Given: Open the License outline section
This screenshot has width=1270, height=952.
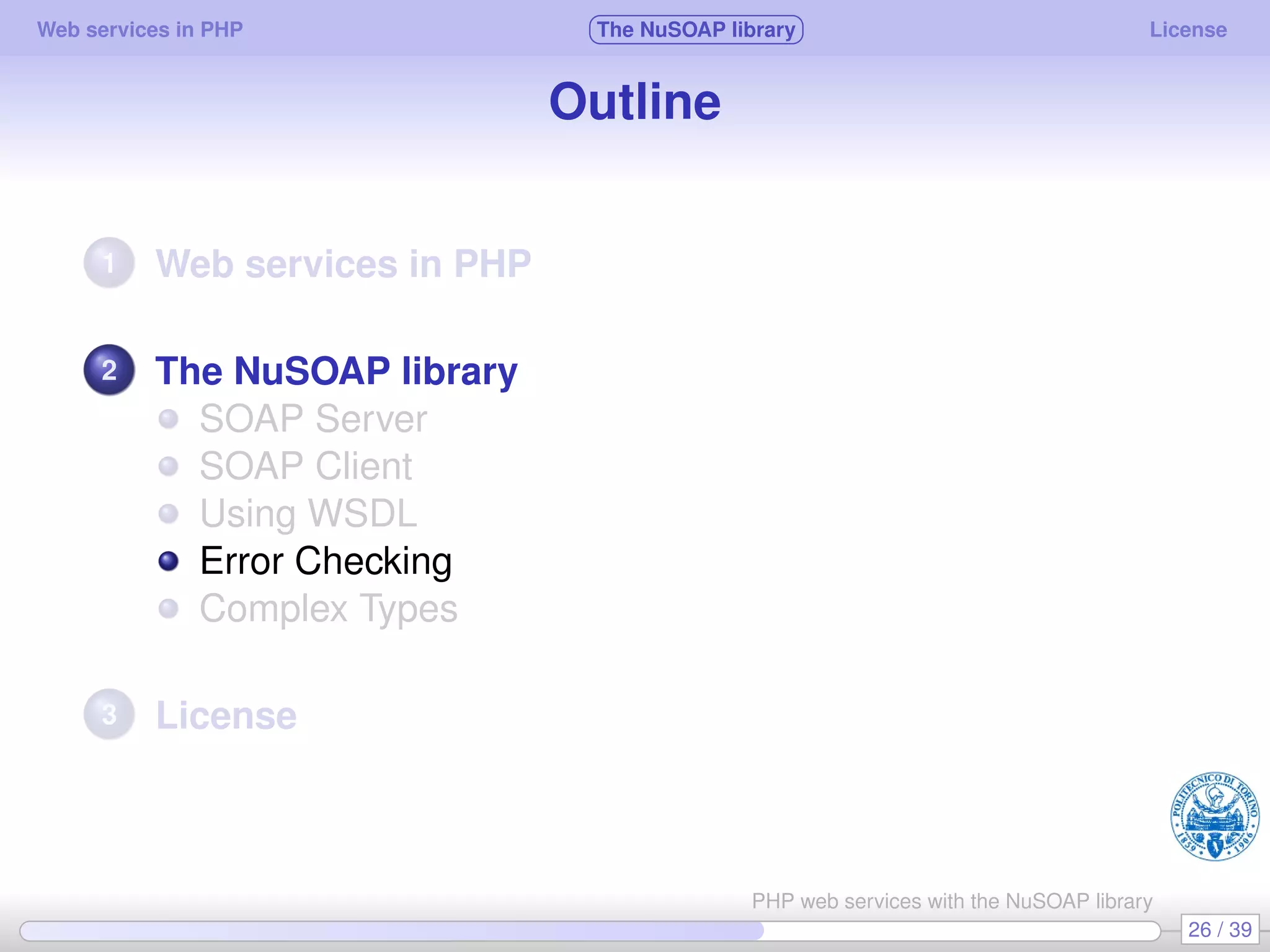Looking at the screenshot, I should (x=226, y=715).
